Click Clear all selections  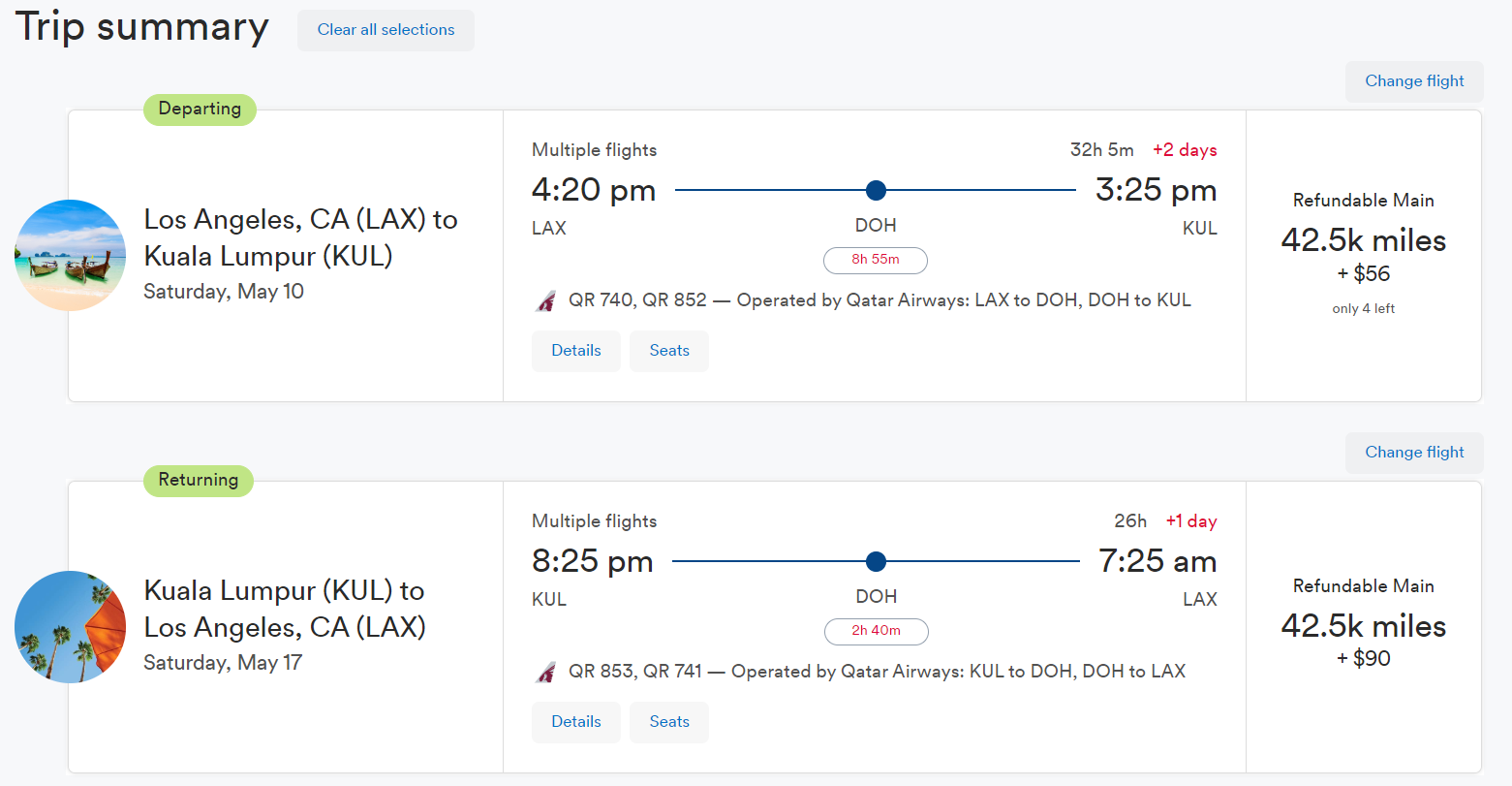(x=386, y=30)
